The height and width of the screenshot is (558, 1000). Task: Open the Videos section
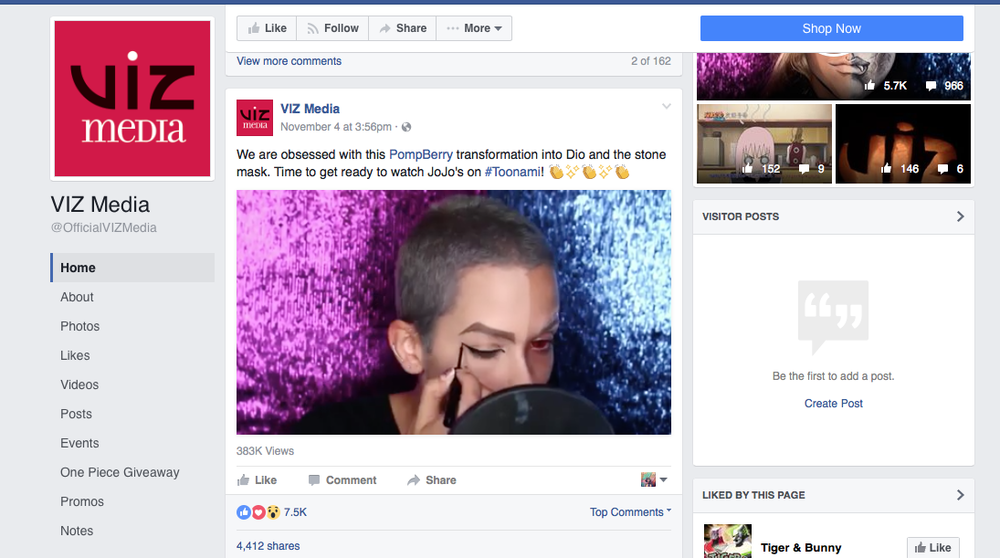point(79,385)
